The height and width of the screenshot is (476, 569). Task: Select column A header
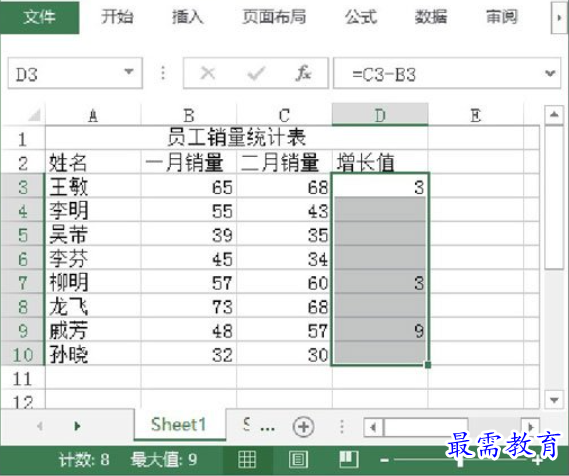coord(93,115)
